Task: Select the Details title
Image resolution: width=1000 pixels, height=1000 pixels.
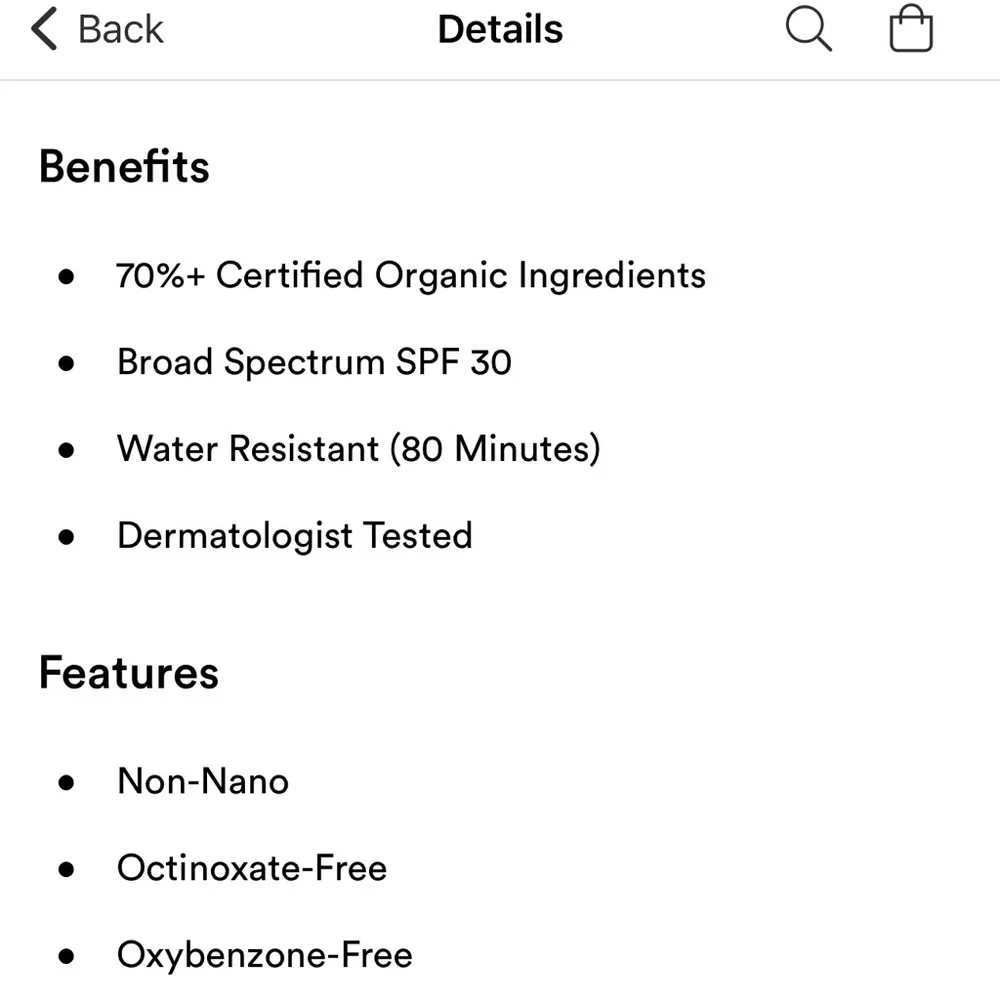Action: point(500,29)
